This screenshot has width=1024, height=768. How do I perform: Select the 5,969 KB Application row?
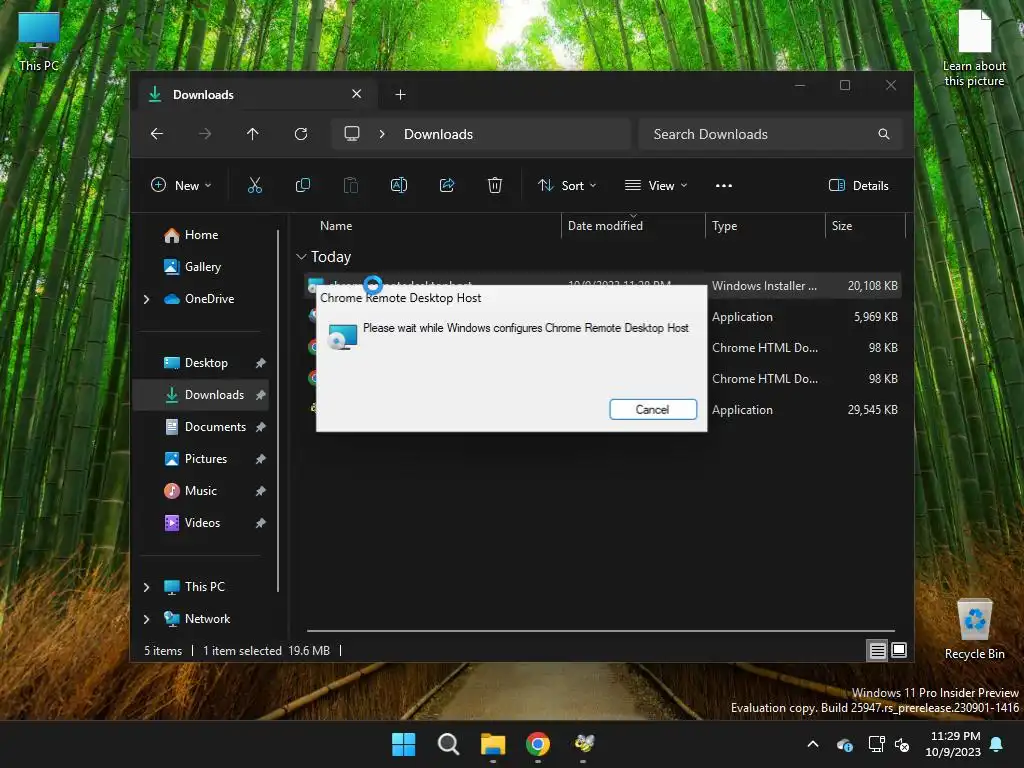[x=805, y=317]
